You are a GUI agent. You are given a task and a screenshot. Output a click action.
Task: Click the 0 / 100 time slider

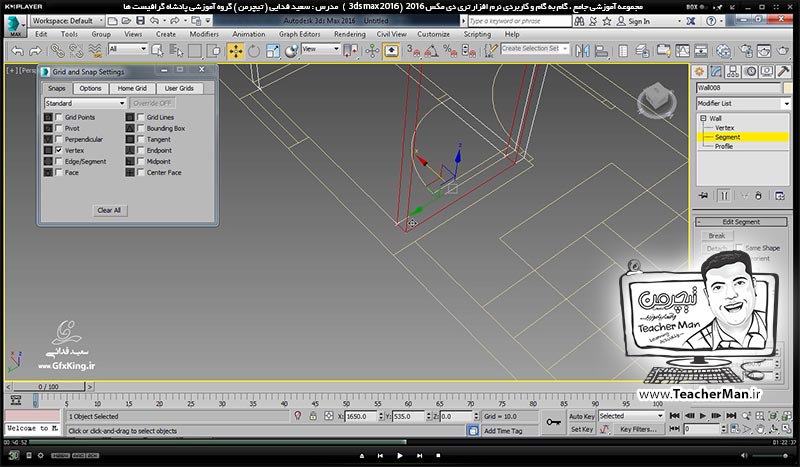pos(48,387)
